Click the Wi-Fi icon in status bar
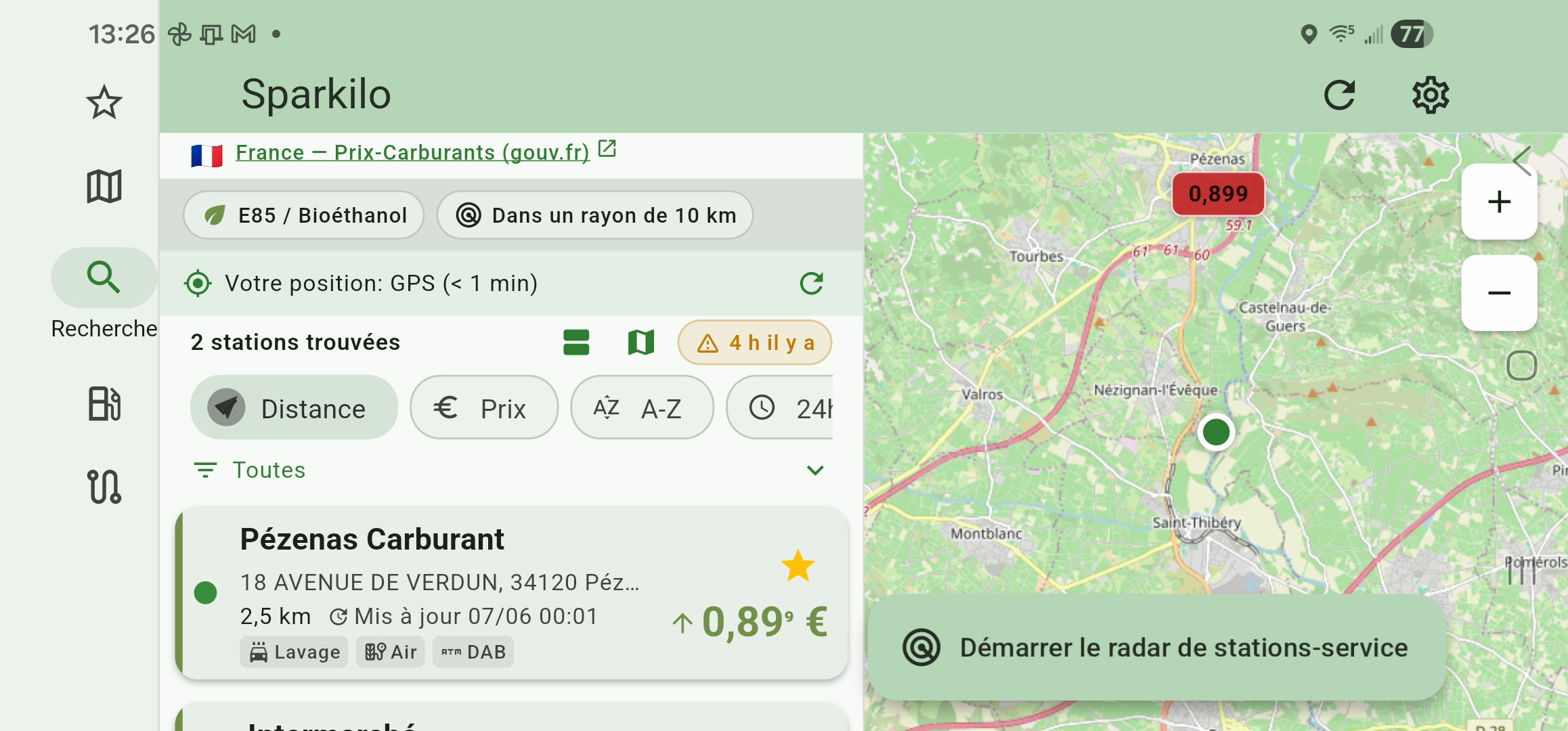 1341,34
